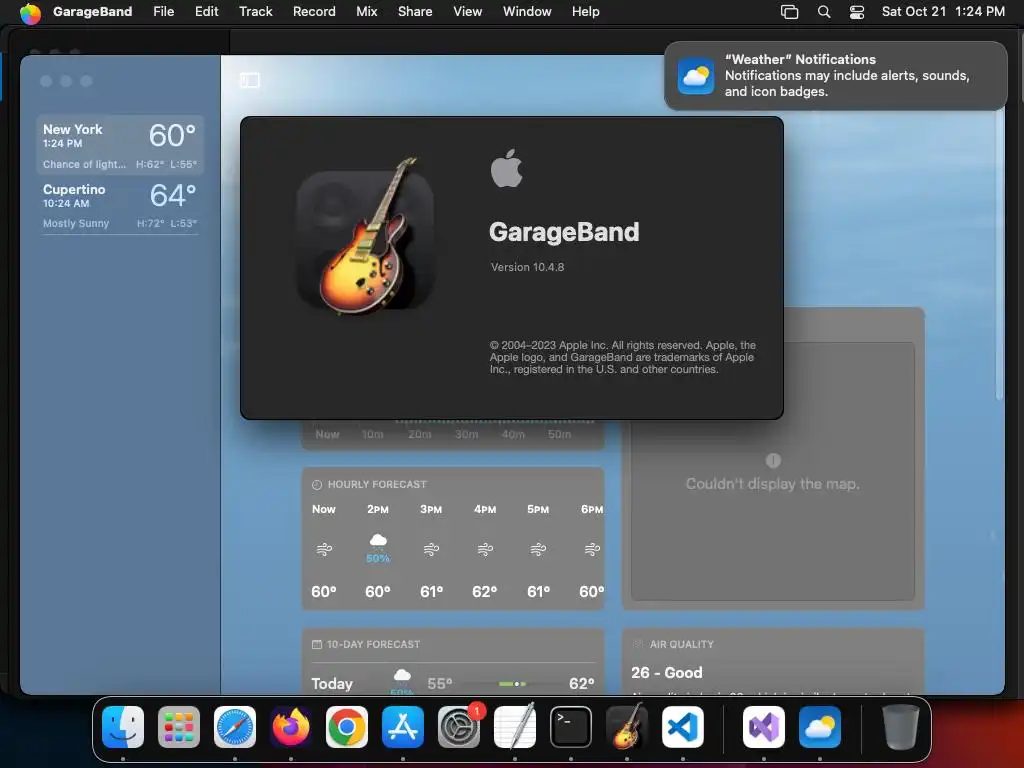Click Weather icon in the notification banner

coord(696,76)
